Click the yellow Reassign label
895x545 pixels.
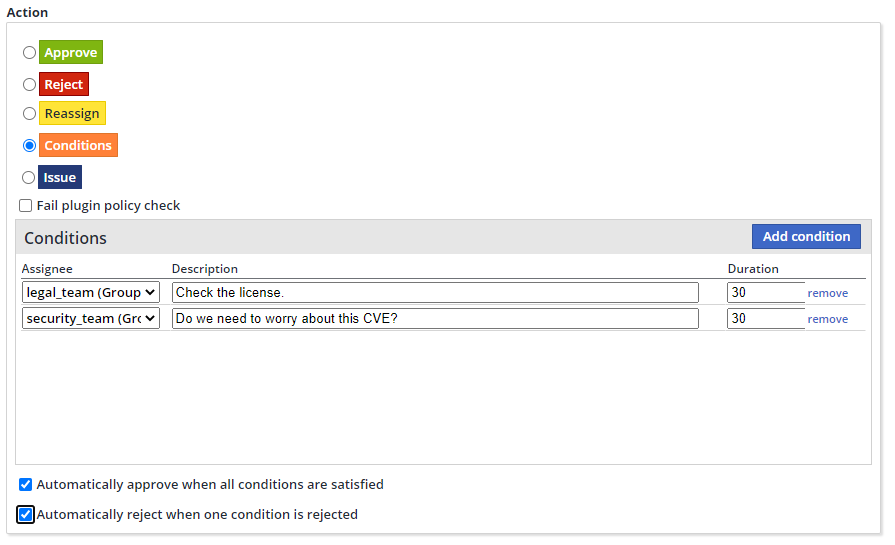point(72,114)
